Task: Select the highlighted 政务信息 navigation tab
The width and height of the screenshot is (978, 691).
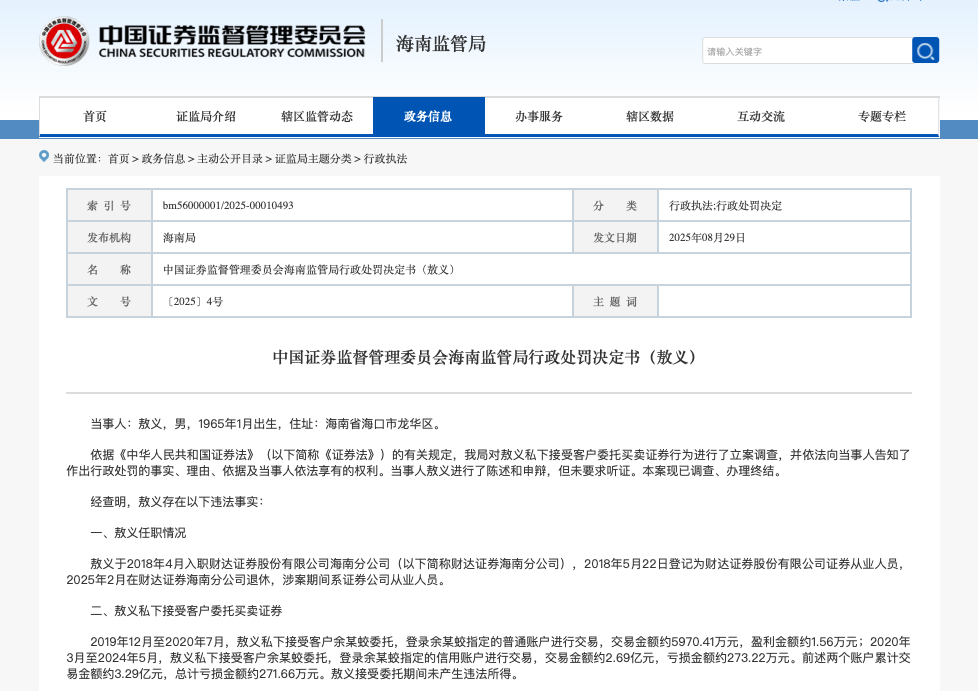Action: pyautogui.click(x=428, y=116)
